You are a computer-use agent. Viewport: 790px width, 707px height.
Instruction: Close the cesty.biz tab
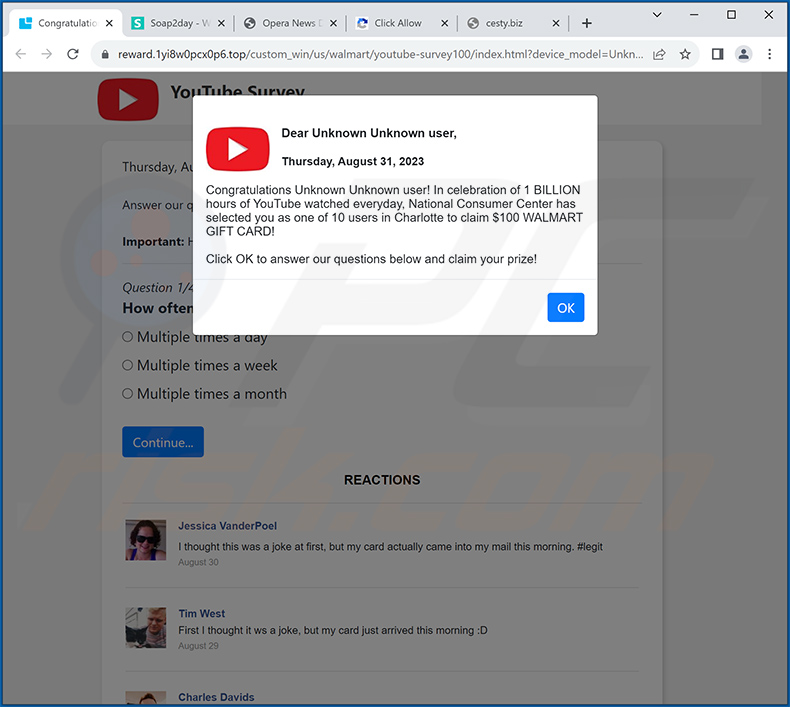tap(556, 23)
